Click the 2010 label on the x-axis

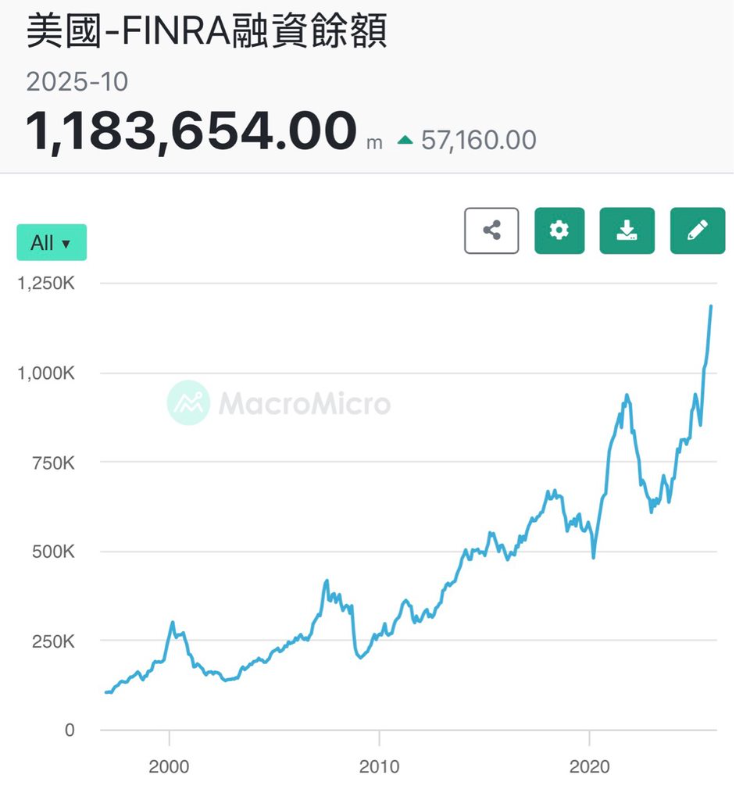(379, 766)
